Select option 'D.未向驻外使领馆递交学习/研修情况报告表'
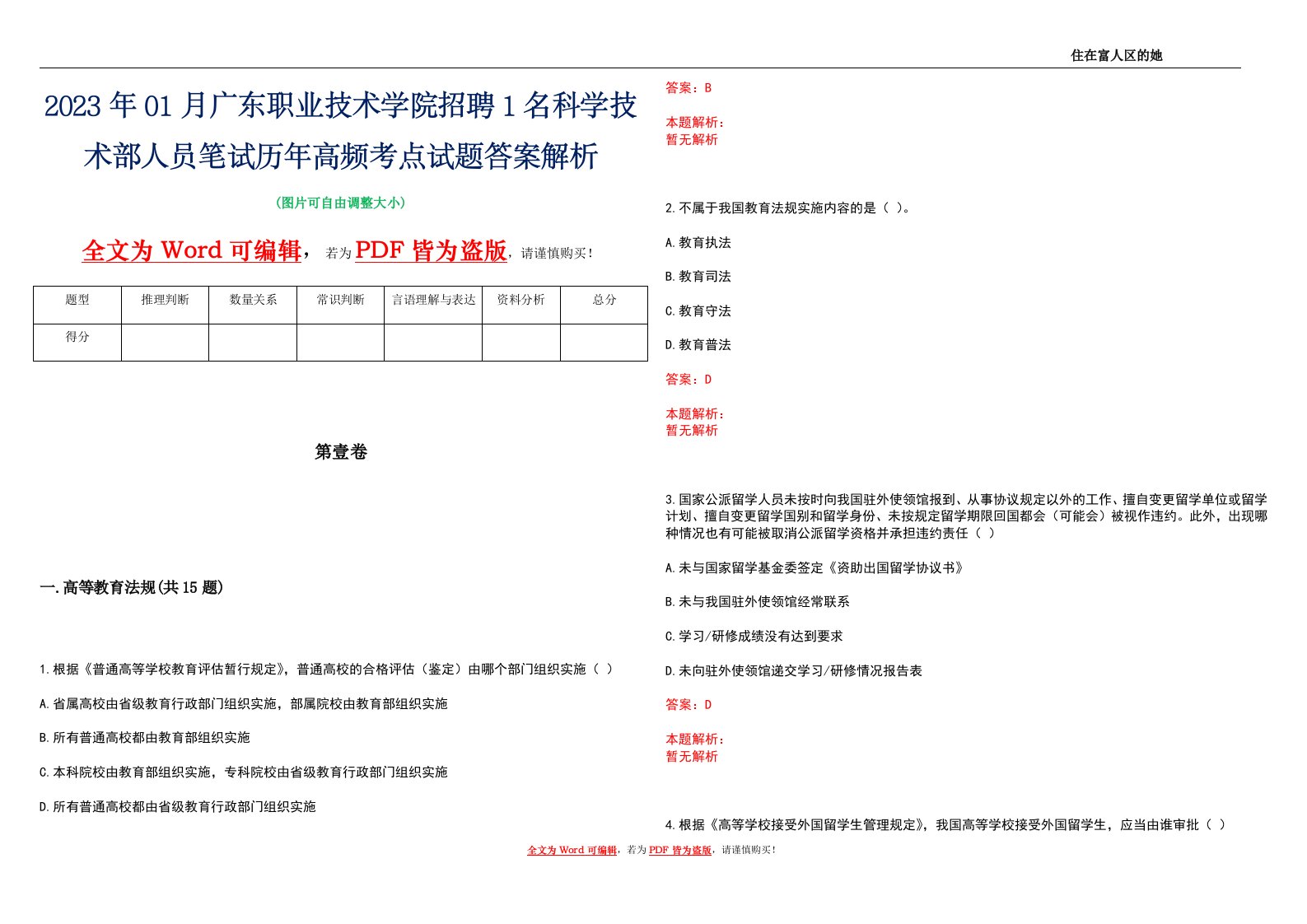This screenshot has width=1307, height=924. click(794, 671)
